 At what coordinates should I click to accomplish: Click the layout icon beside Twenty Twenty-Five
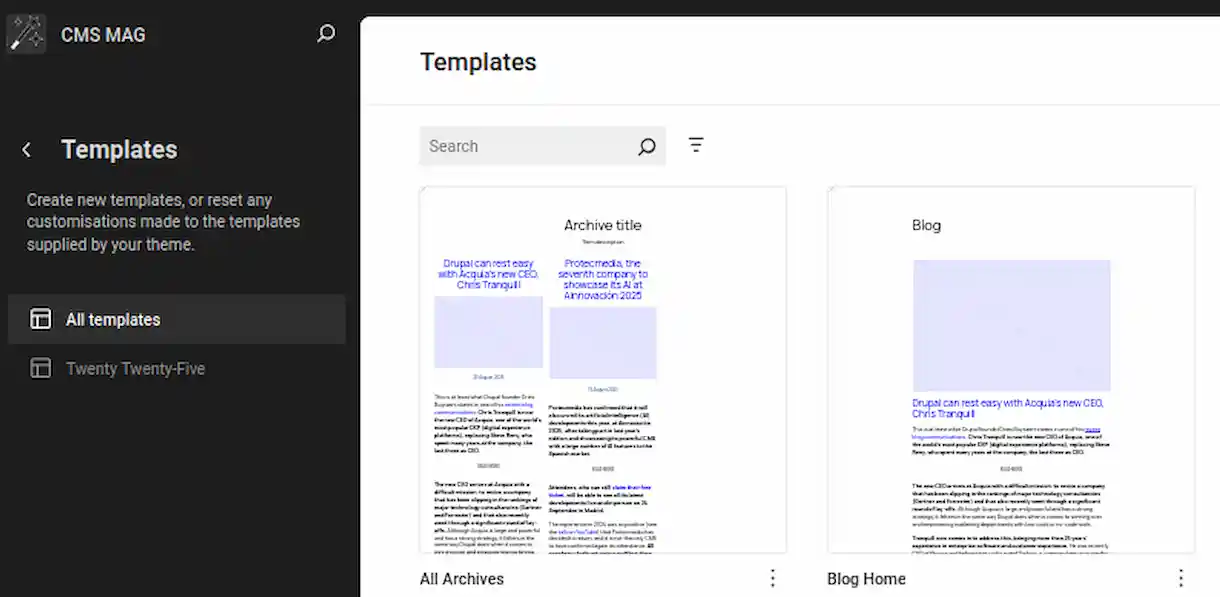(40, 369)
